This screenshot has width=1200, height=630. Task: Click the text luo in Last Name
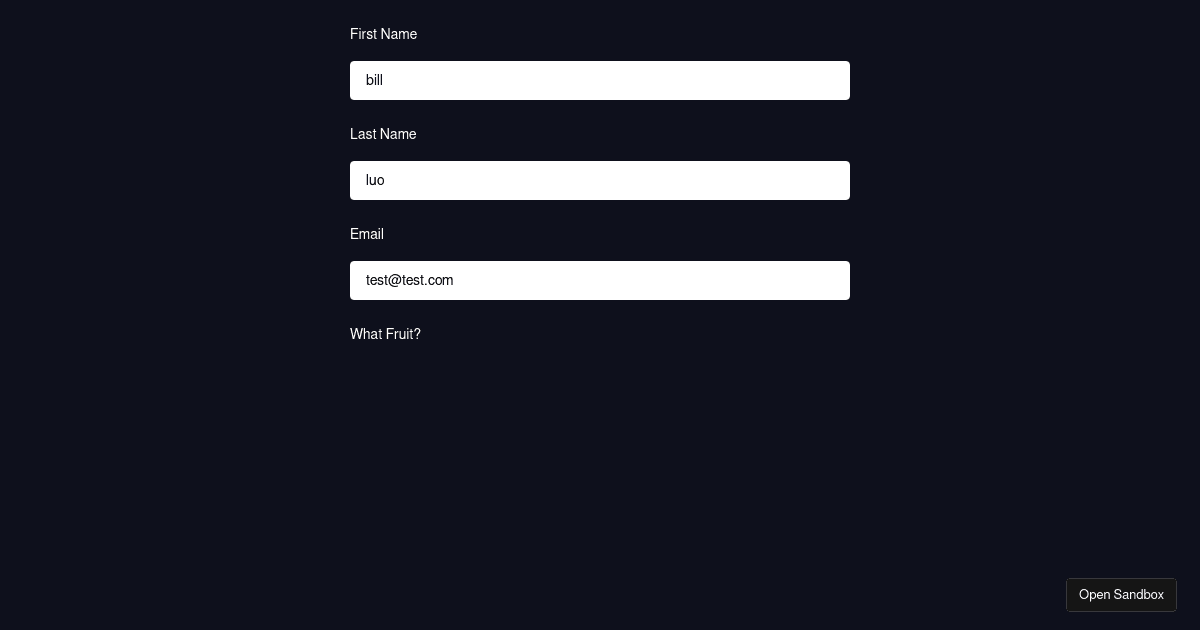pos(375,180)
